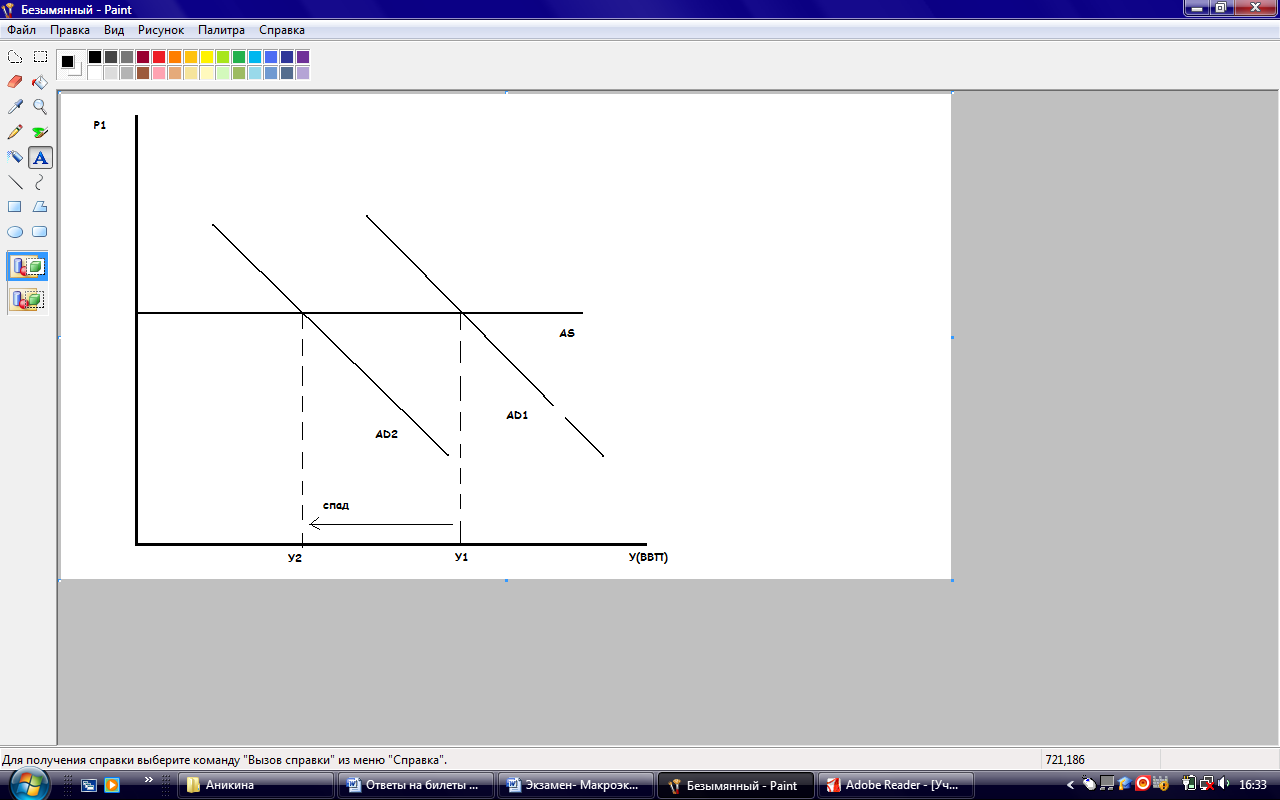Viewport: 1280px width, 800px height.
Task: Open the Рисунок menu
Action: tap(161, 30)
